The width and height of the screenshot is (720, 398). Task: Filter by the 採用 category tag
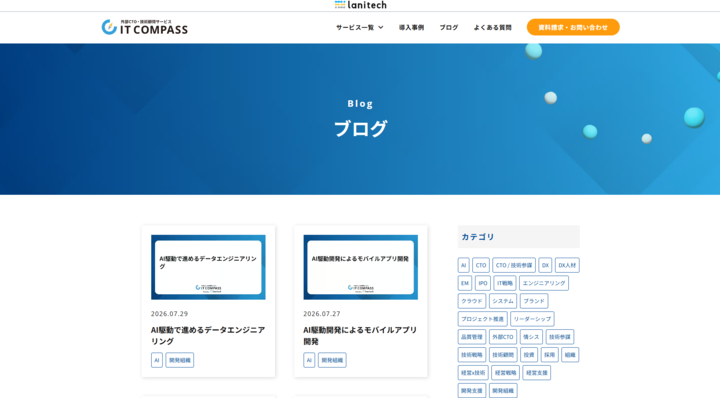click(x=549, y=354)
